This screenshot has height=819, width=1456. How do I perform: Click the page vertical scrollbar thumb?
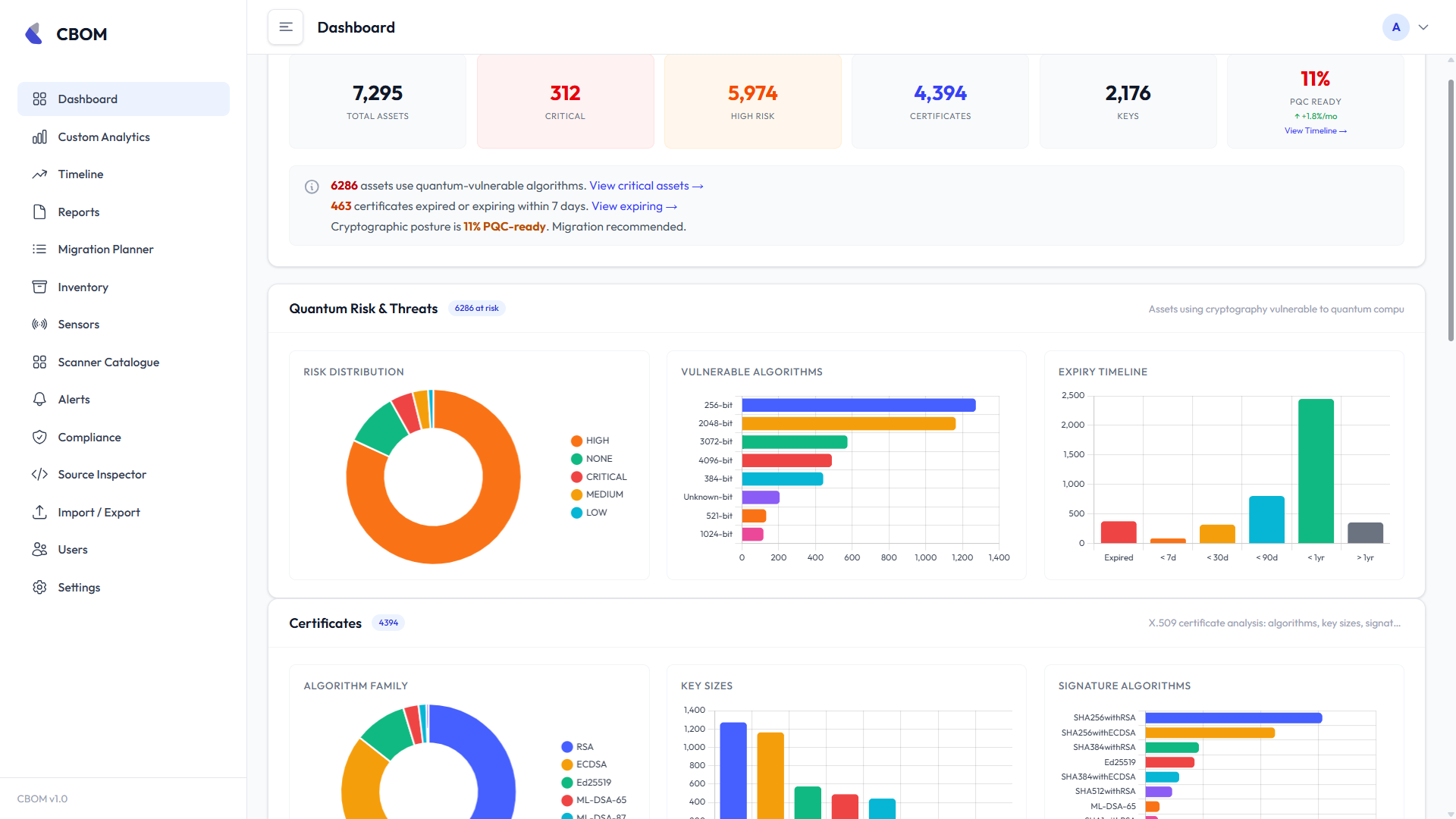[1451, 210]
